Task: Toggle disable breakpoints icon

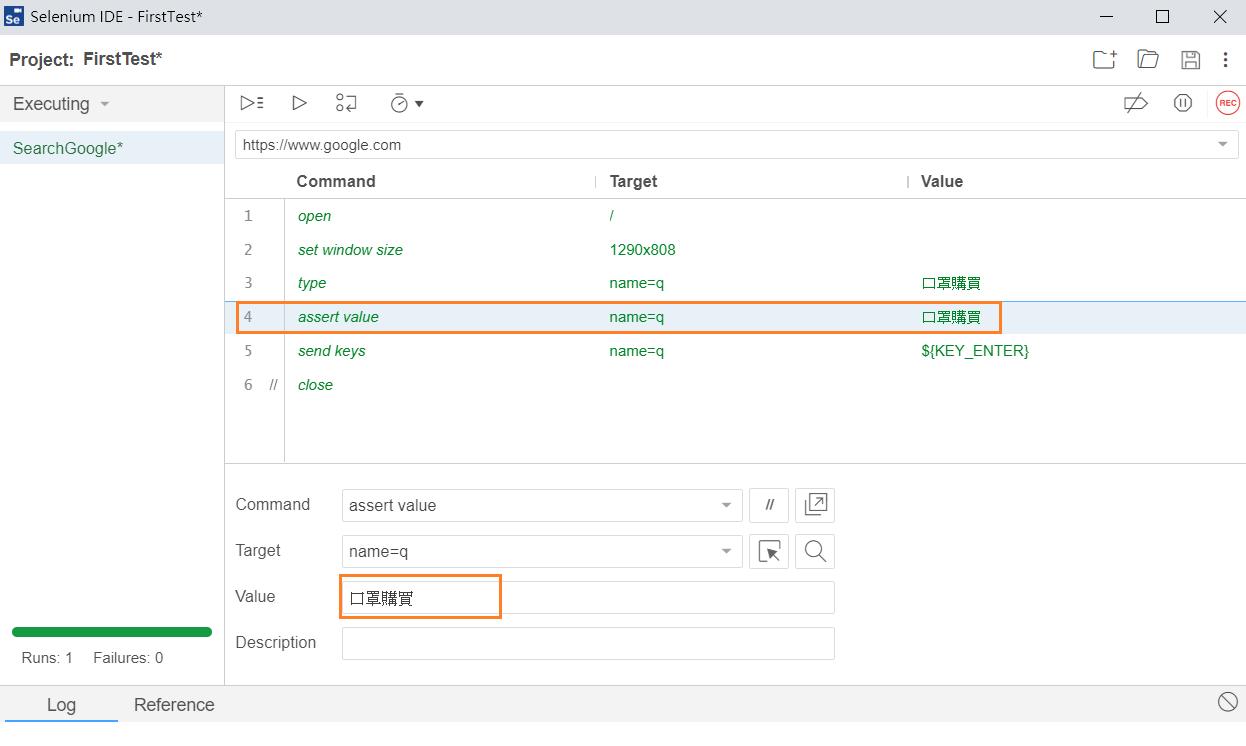Action: point(1136,103)
